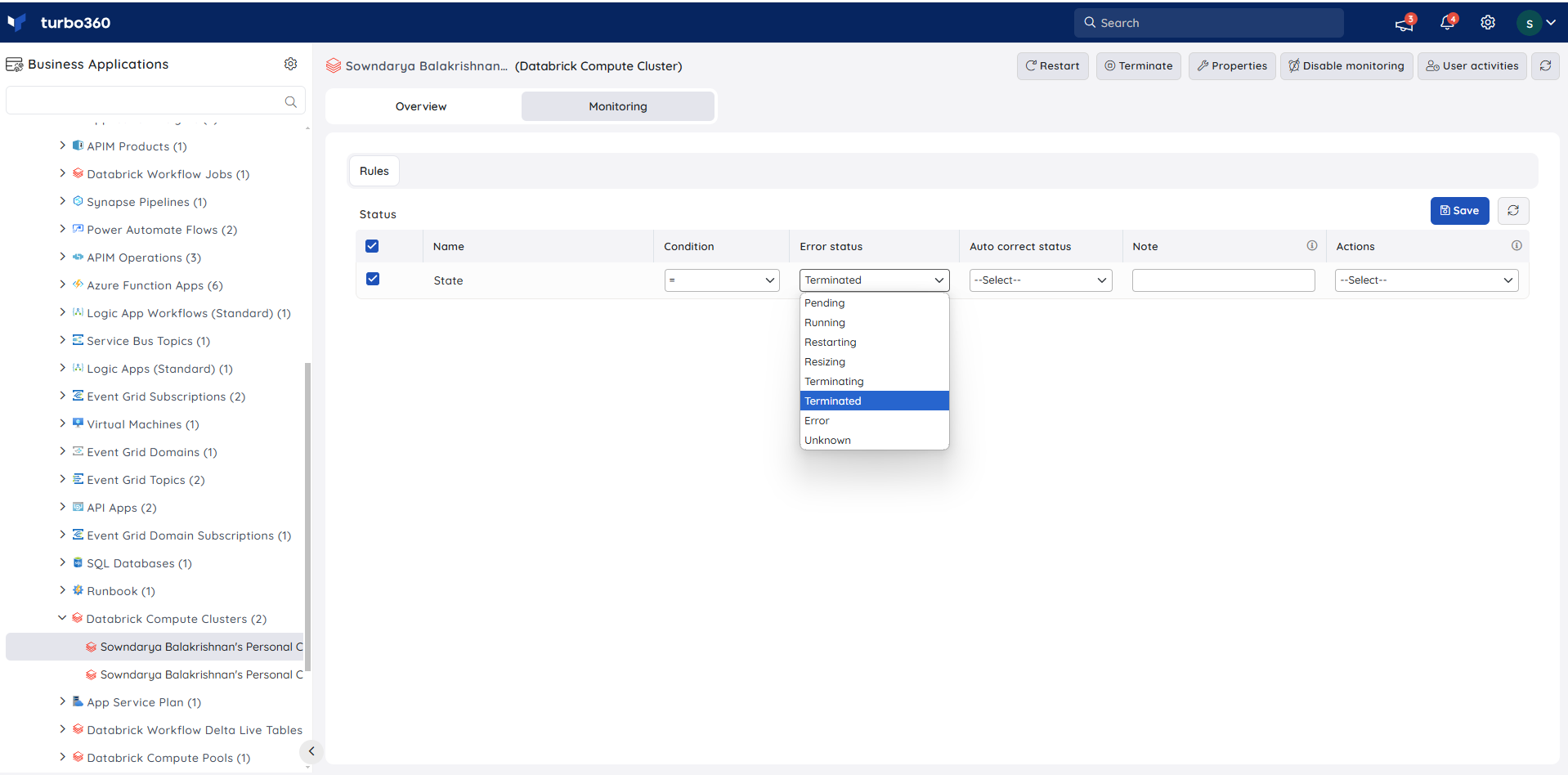Click the Business Applications panel icon
The height and width of the screenshot is (775, 1568).
pos(15,65)
